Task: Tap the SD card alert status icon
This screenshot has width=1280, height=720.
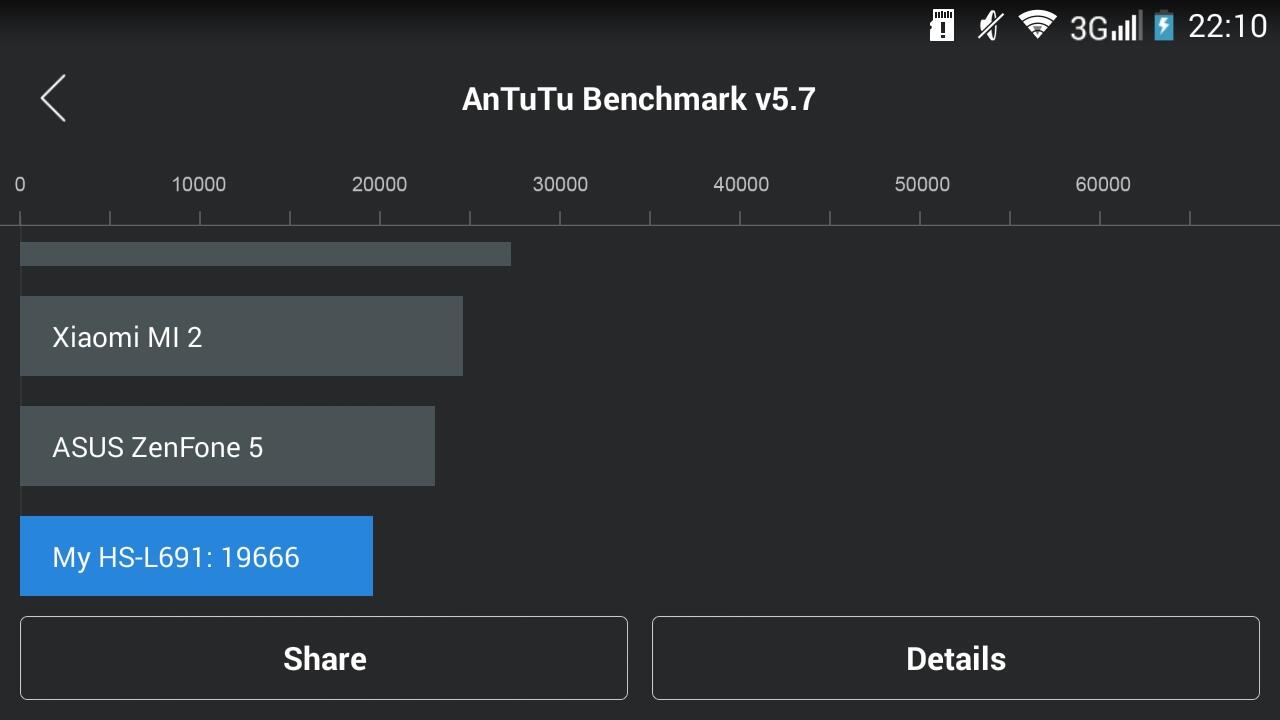Action: pos(942,26)
